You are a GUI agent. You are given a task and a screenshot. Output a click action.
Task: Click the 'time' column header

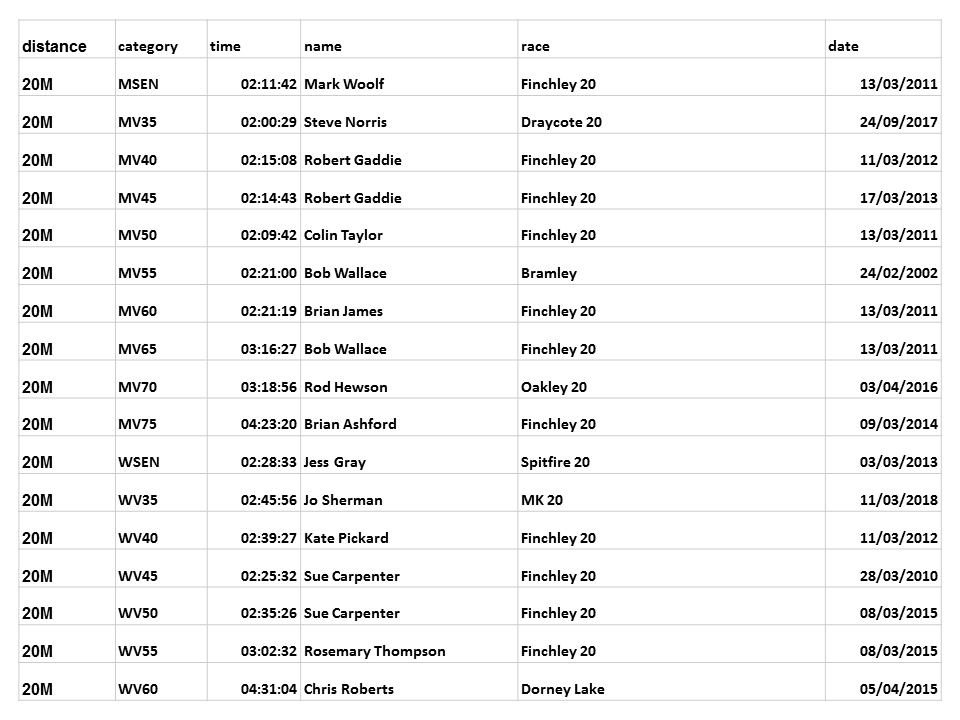click(x=225, y=46)
